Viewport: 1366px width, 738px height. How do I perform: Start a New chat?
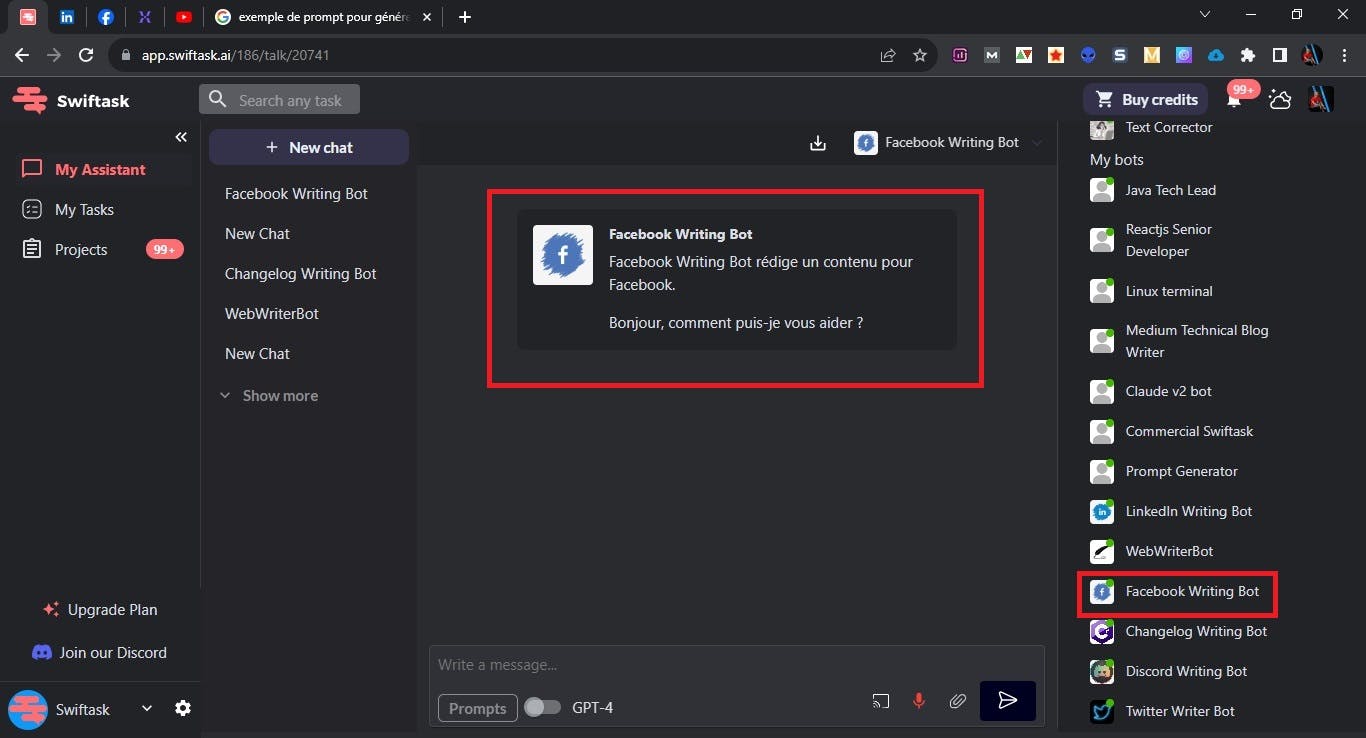309,147
